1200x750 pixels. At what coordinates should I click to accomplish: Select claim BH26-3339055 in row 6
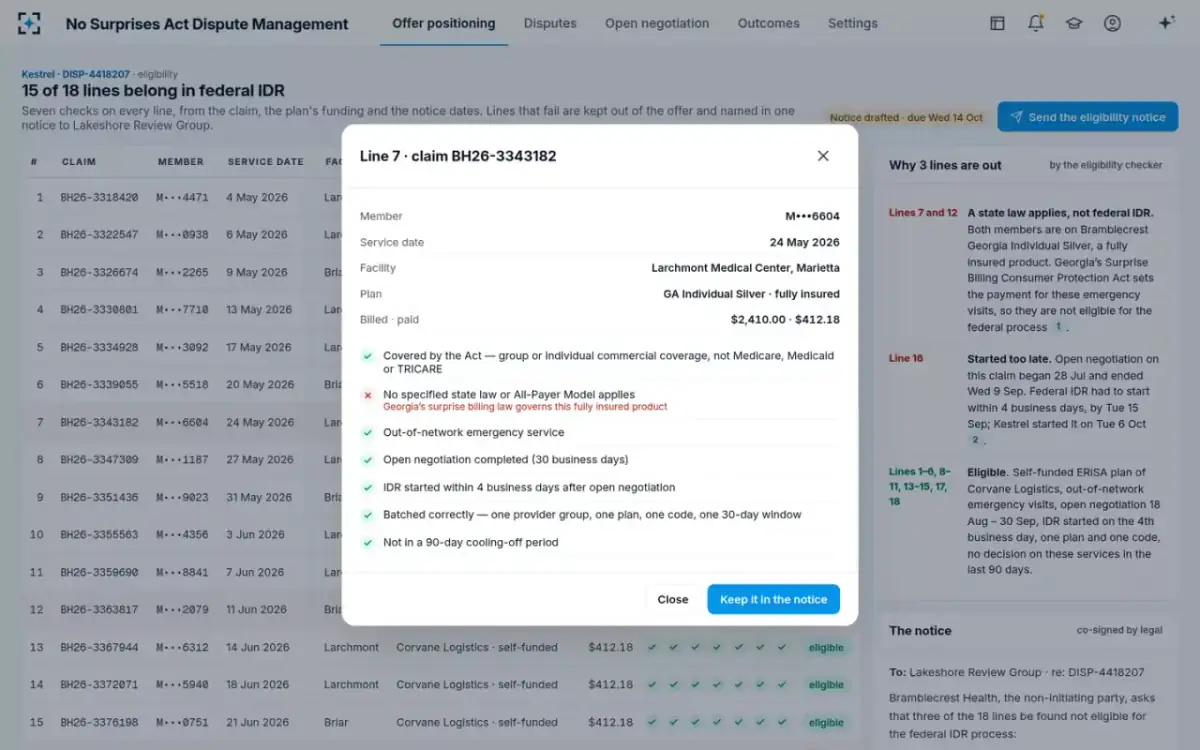coord(99,385)
